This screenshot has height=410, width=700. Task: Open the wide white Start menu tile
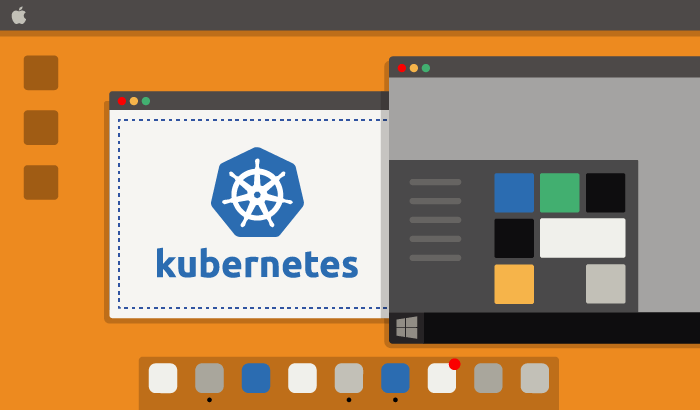pyautogui.click(x=583, y=238)
